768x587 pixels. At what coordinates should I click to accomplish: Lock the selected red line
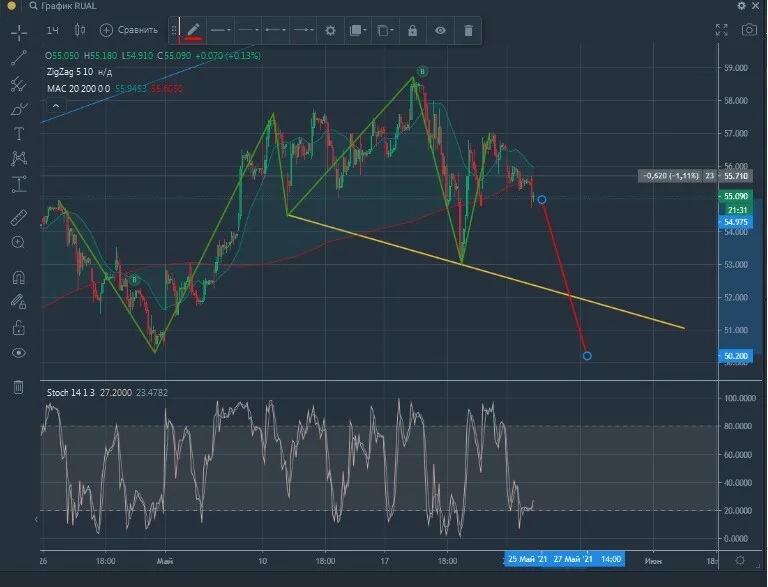412,30
